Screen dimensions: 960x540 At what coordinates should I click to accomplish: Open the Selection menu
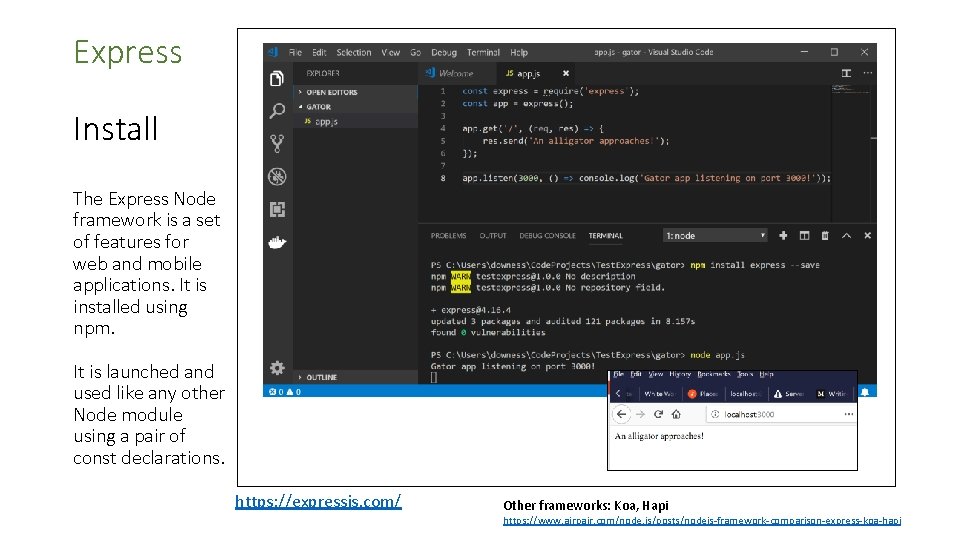coord(354,53)
